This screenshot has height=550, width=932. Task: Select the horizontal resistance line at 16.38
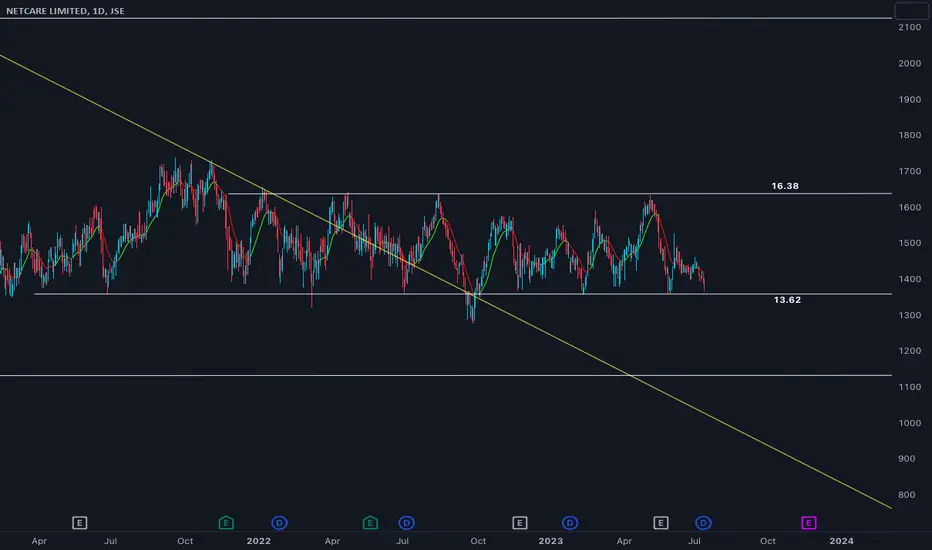[559, 194]
